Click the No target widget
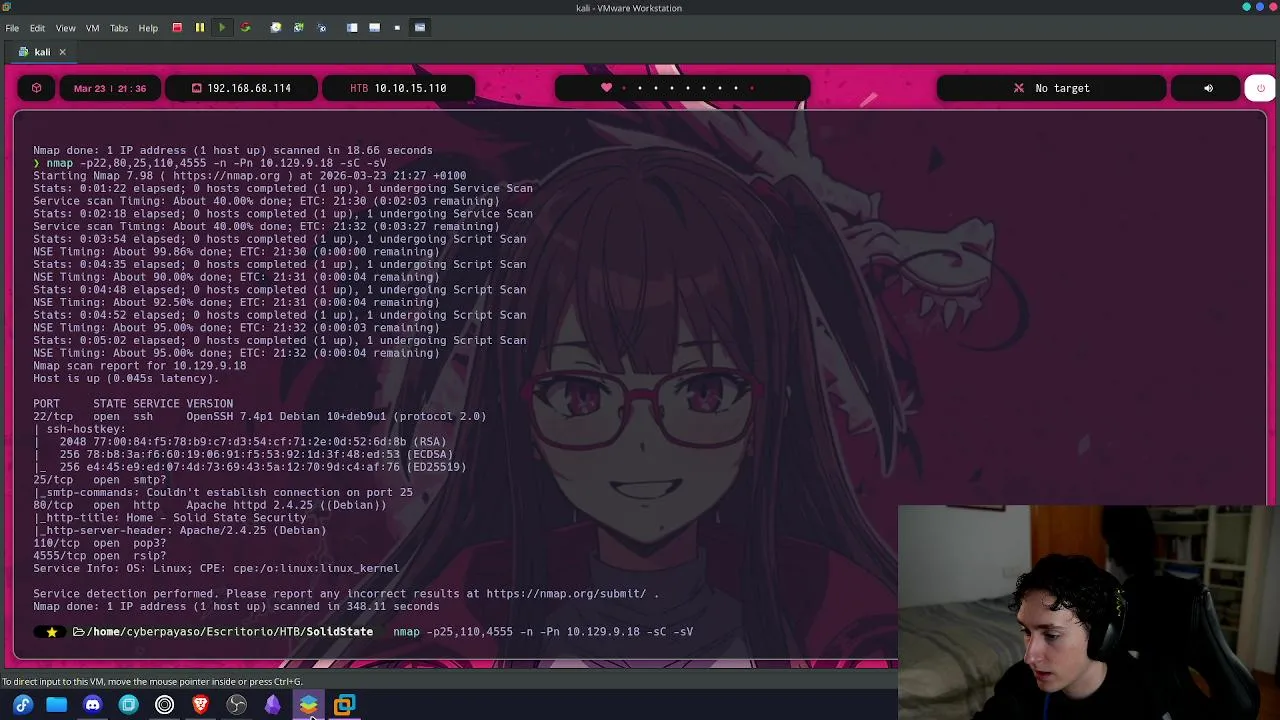This screenshot has width=1280, height=720. point(1052,88)
